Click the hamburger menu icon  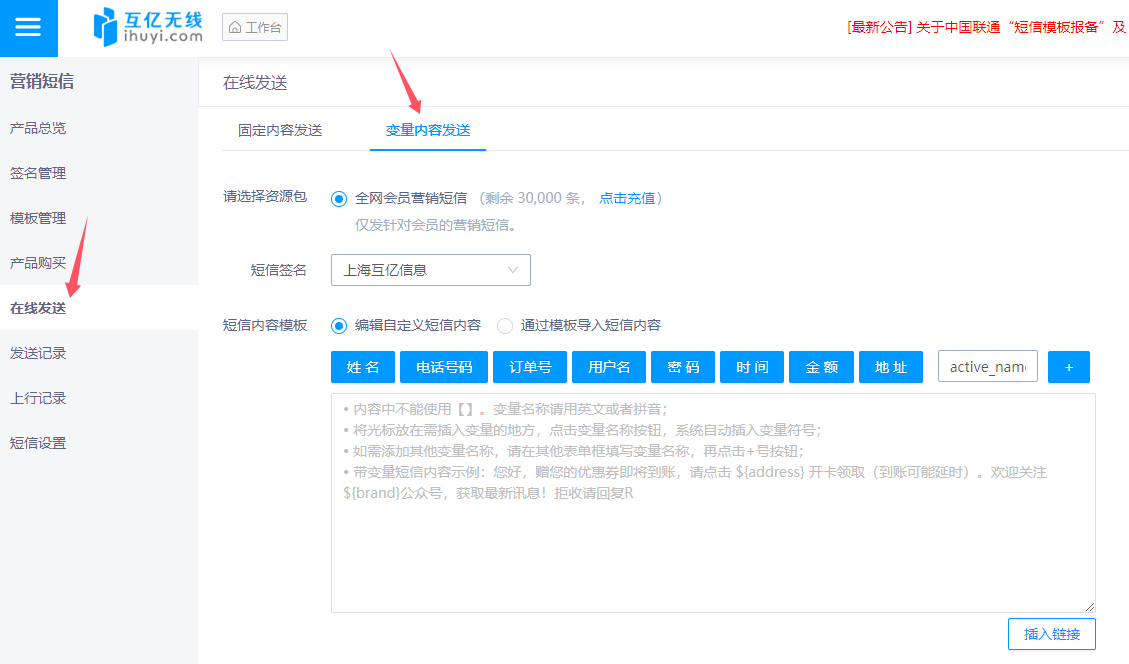28,28
